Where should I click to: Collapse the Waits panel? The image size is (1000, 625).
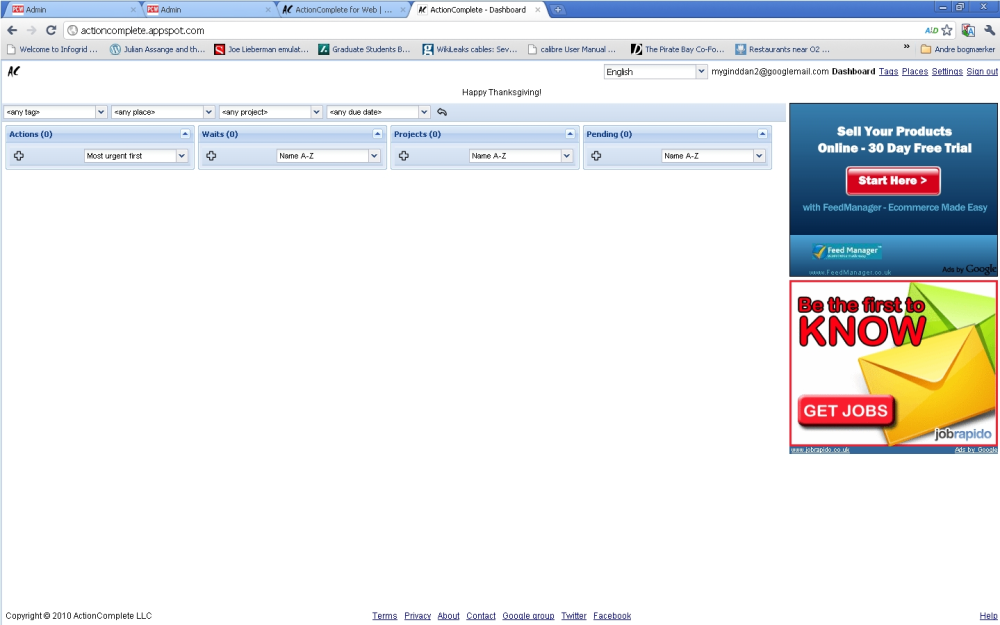[378, 134]
